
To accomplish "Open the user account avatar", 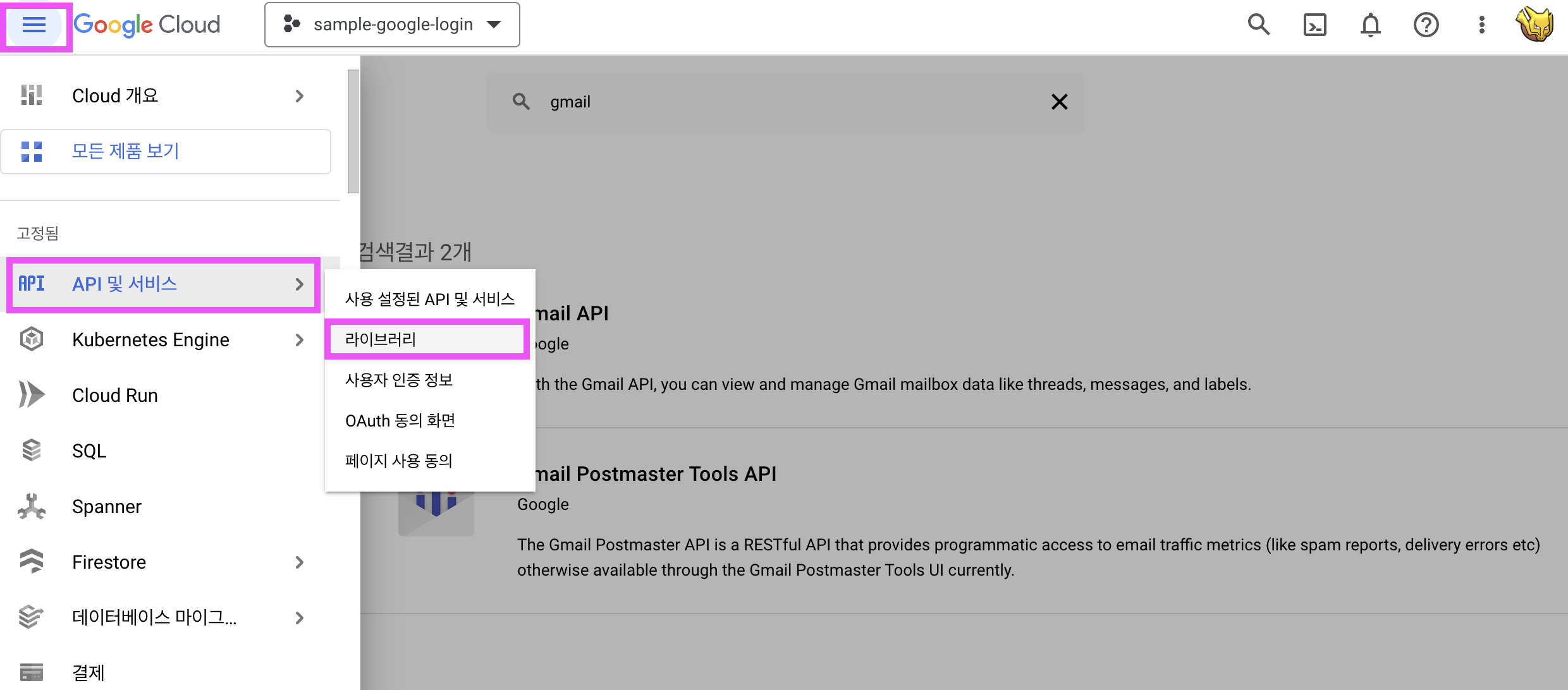I will pos(1535,25).
